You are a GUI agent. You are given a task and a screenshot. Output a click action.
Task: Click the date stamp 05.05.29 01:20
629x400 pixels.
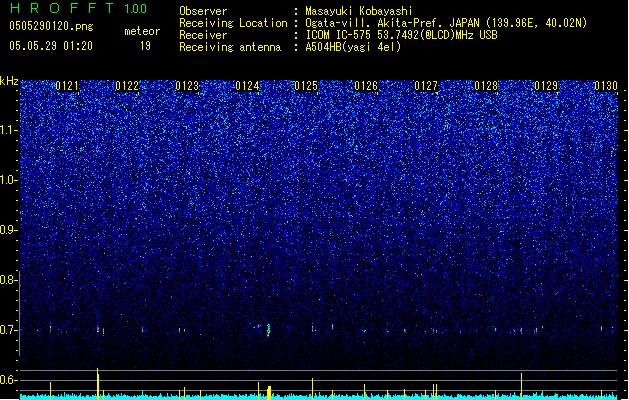[x=51, y=46]
